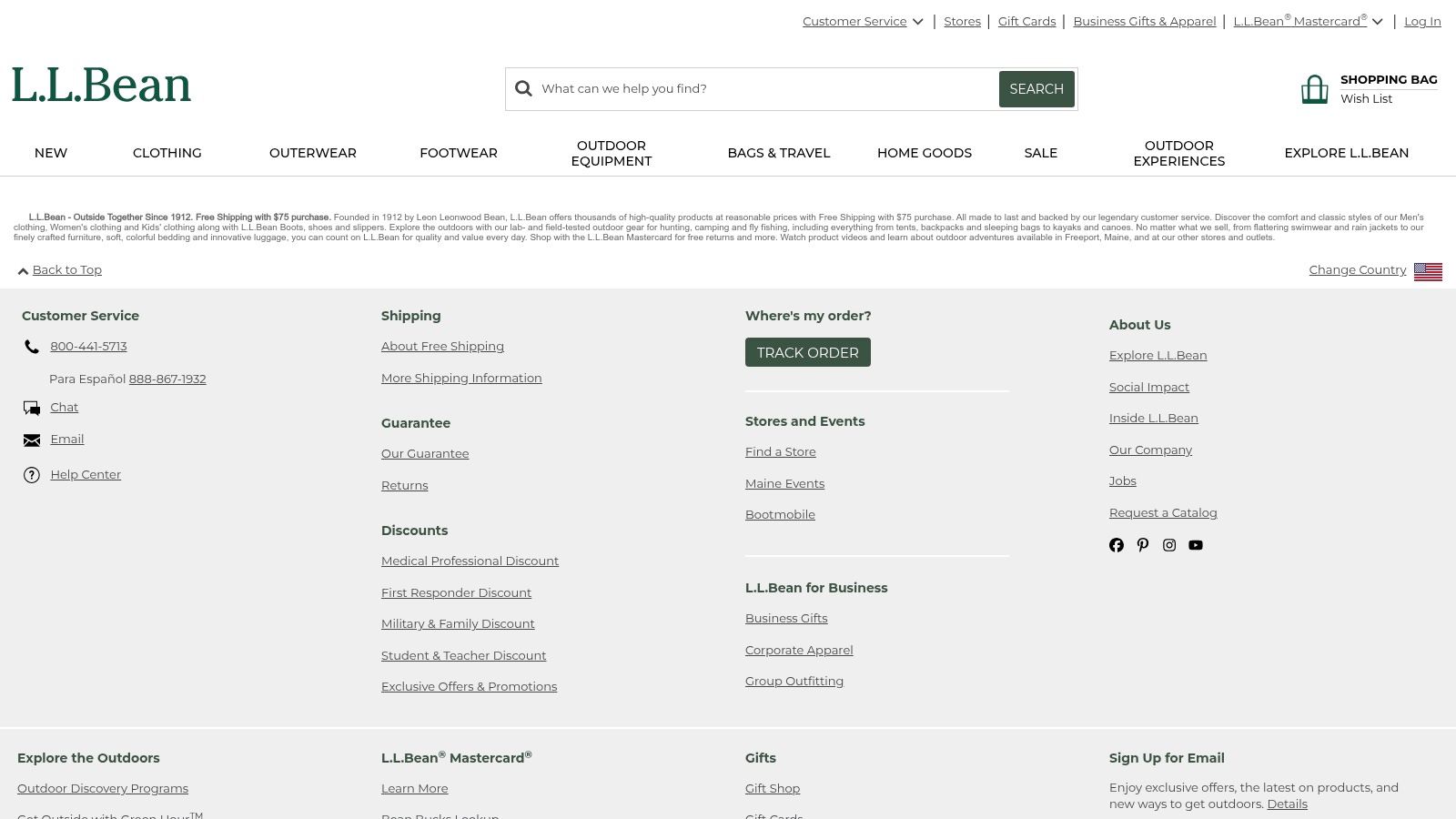The image size is (1456, 819).
Task: Click the L.L.Bean logo
Action: [x=101, y=86]
